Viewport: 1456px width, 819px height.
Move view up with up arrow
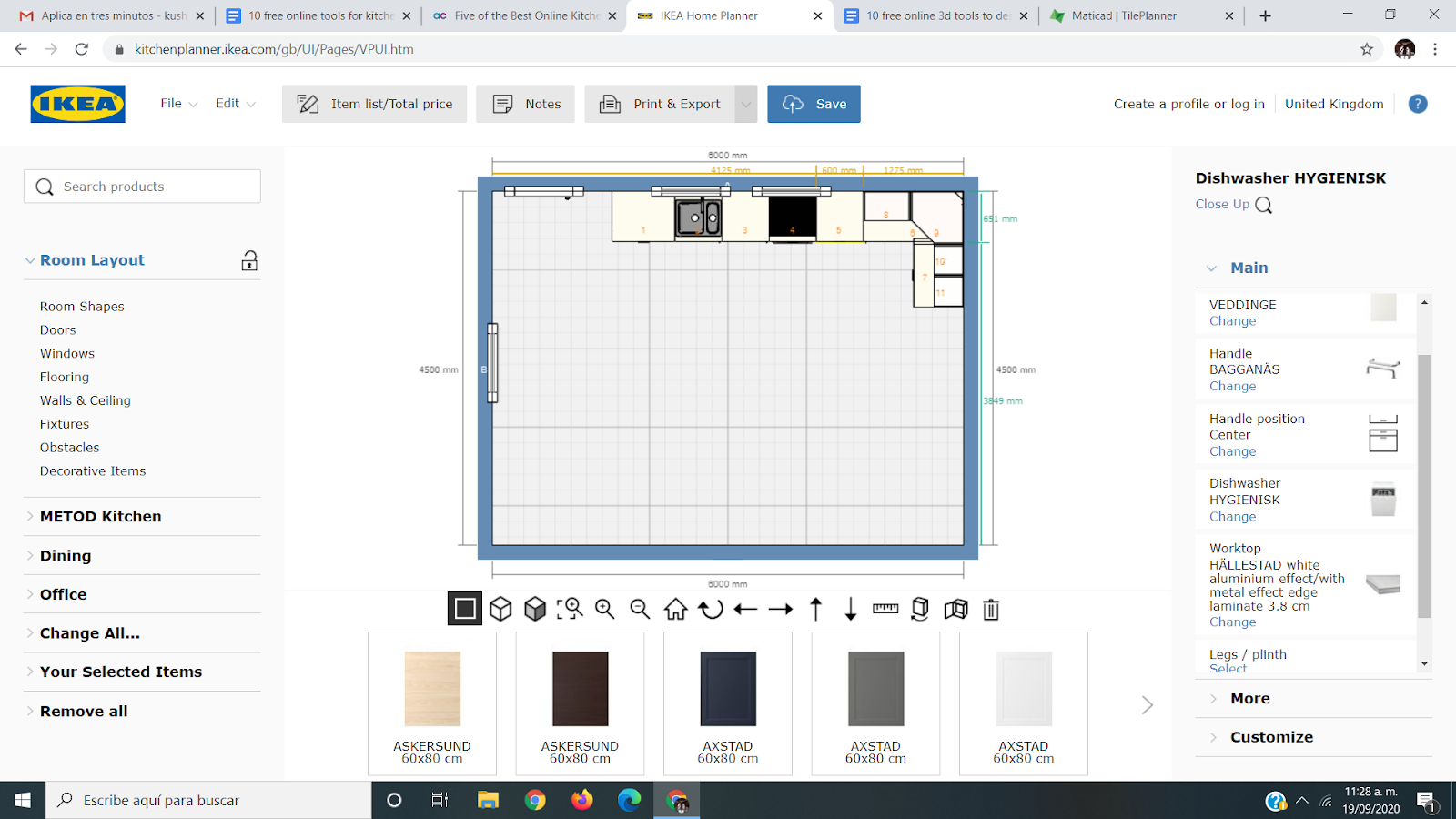[x=816, y=609]
